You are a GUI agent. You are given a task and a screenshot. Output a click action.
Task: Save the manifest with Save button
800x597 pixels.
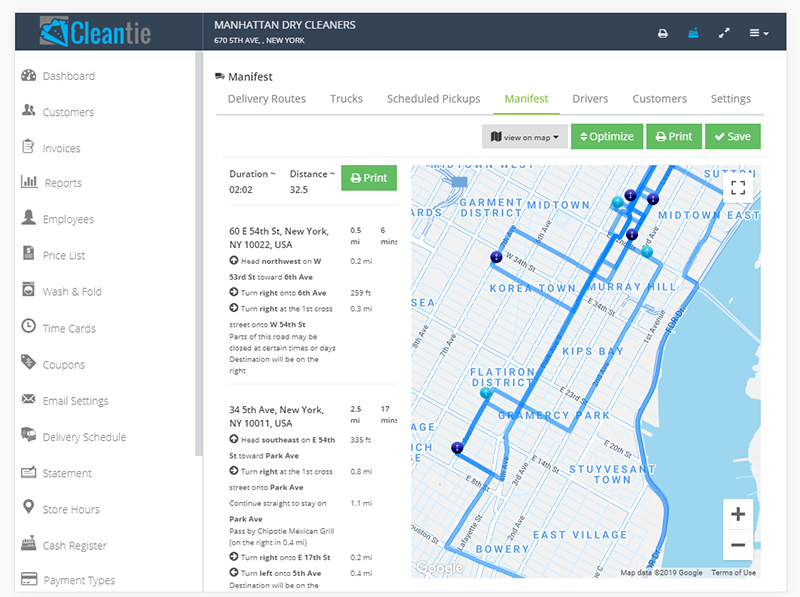(732, 137)
